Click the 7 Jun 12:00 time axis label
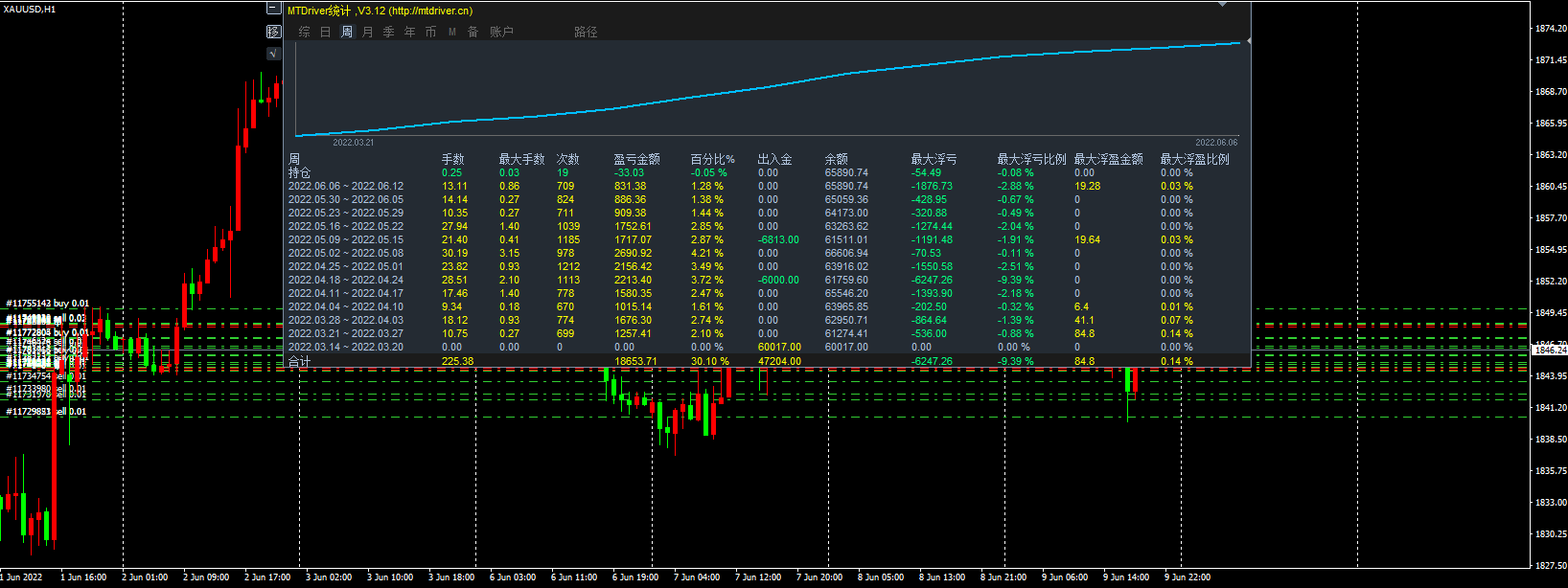 tap(758, 577)
